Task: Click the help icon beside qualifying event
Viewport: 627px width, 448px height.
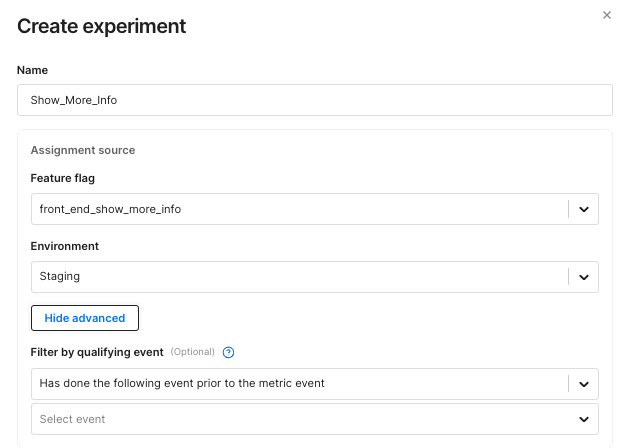Action: (229, 352)
